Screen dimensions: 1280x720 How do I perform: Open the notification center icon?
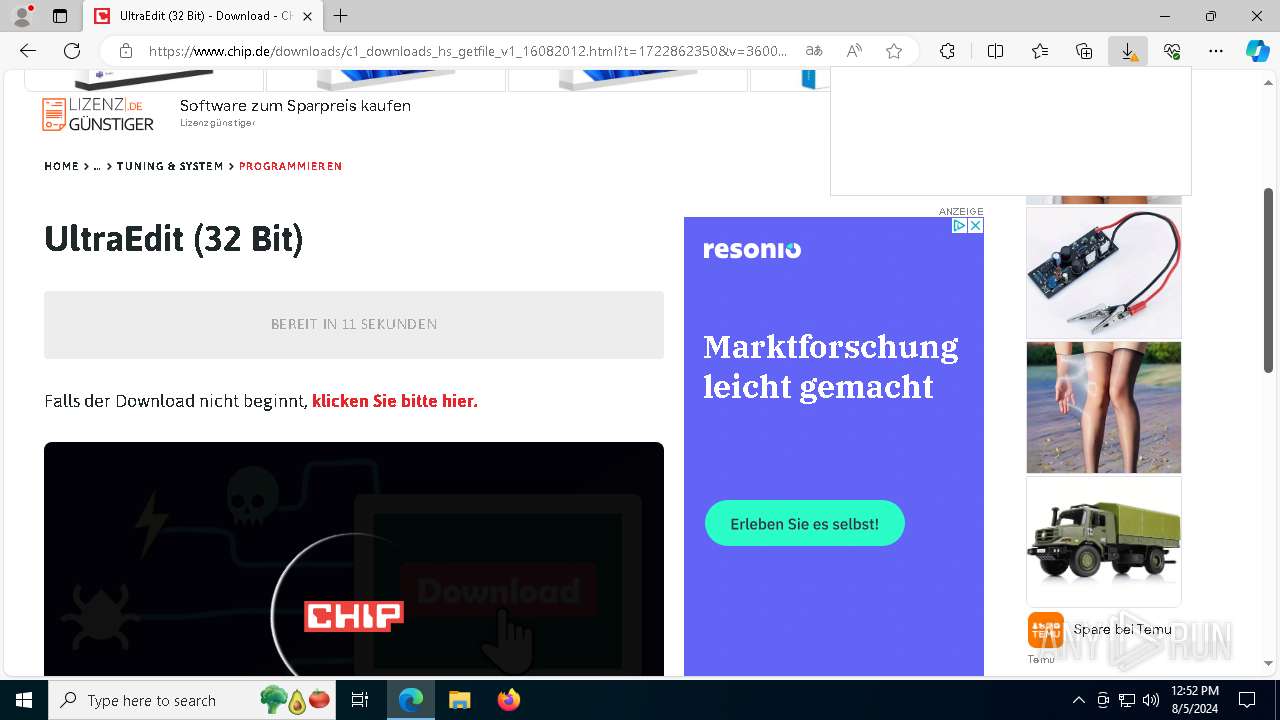(x=1247, y=700)
